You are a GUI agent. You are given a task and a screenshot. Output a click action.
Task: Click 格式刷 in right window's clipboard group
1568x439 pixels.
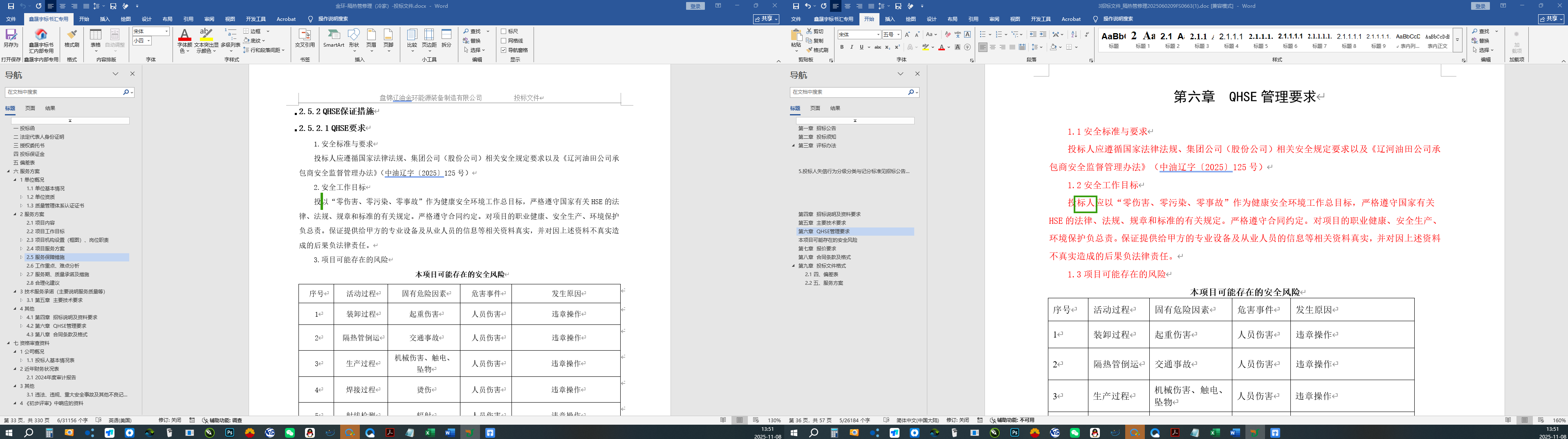817,50
